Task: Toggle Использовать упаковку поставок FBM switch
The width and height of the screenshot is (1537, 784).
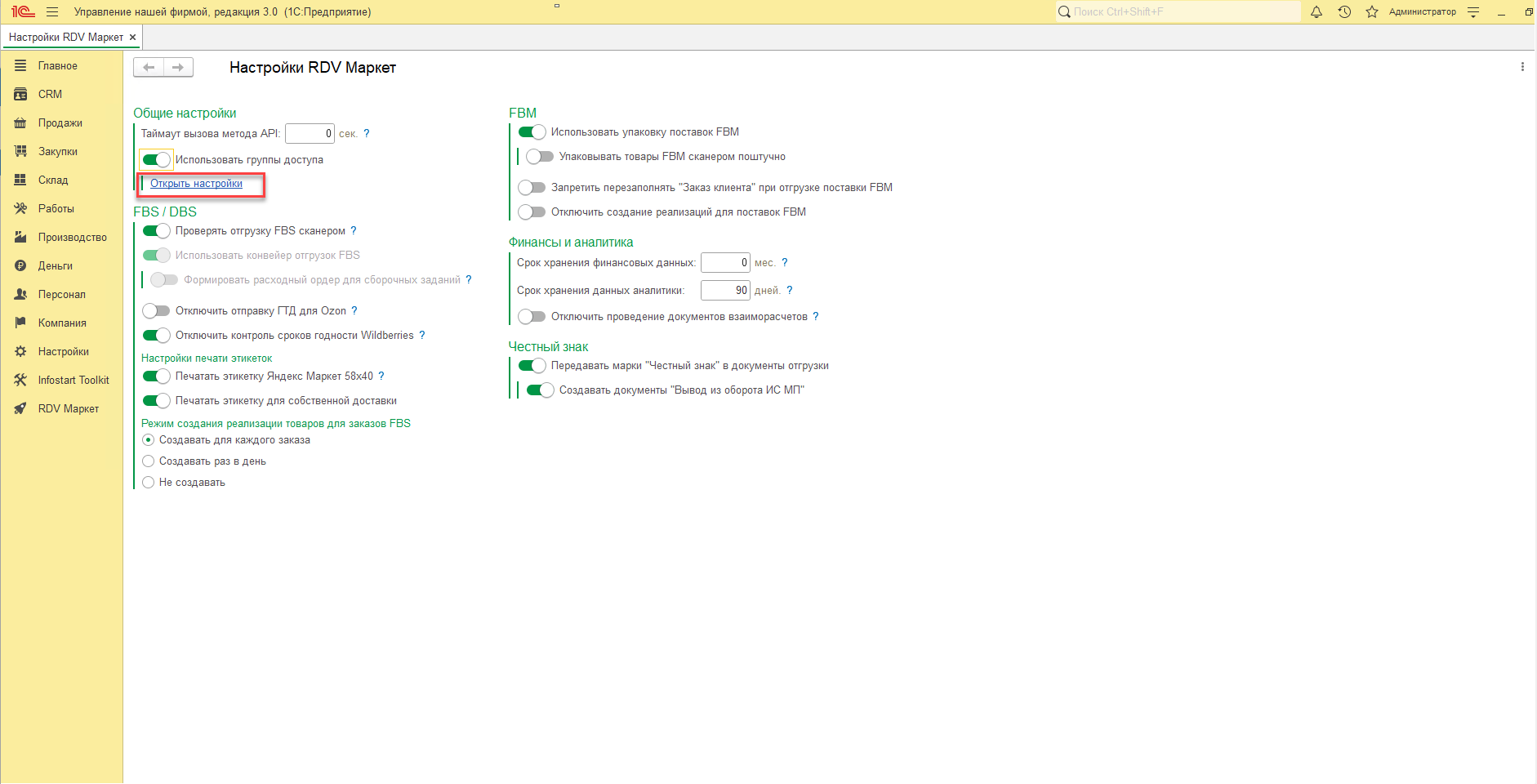Action: 532,132
